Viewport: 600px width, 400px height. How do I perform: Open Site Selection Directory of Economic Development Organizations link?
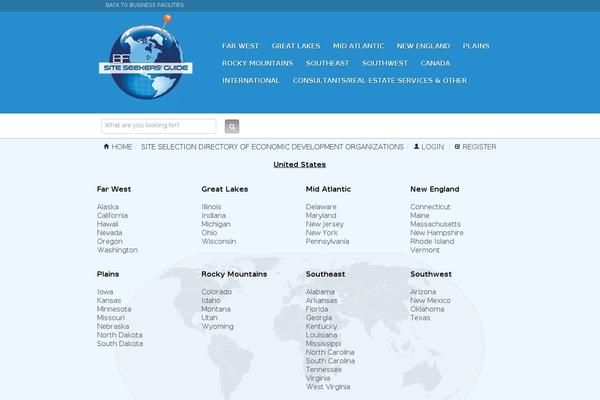click(x=272, y=147)
